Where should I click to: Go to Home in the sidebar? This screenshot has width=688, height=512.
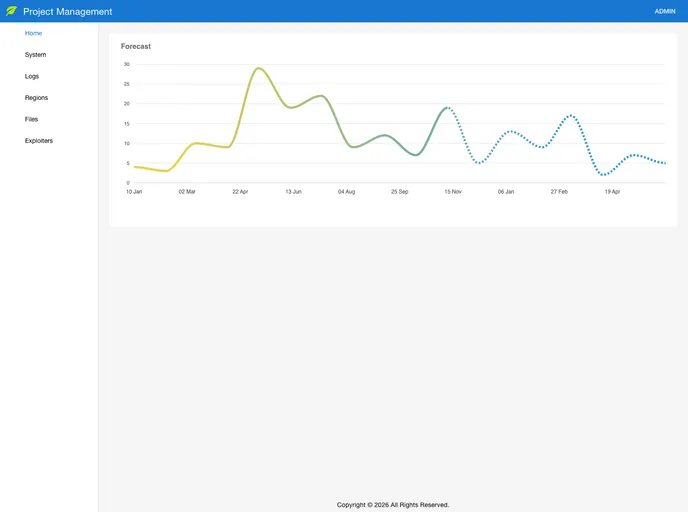tap(33, 33)
